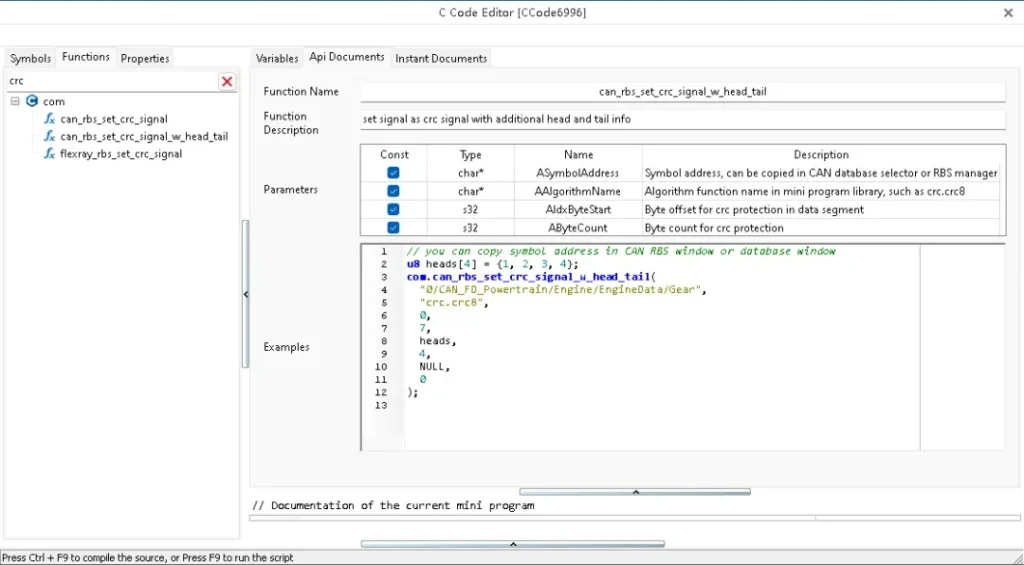The height and width of the screenshot is (565, 1024).
Task: Click the crc search input field
Action: click(x=110, y=81)
